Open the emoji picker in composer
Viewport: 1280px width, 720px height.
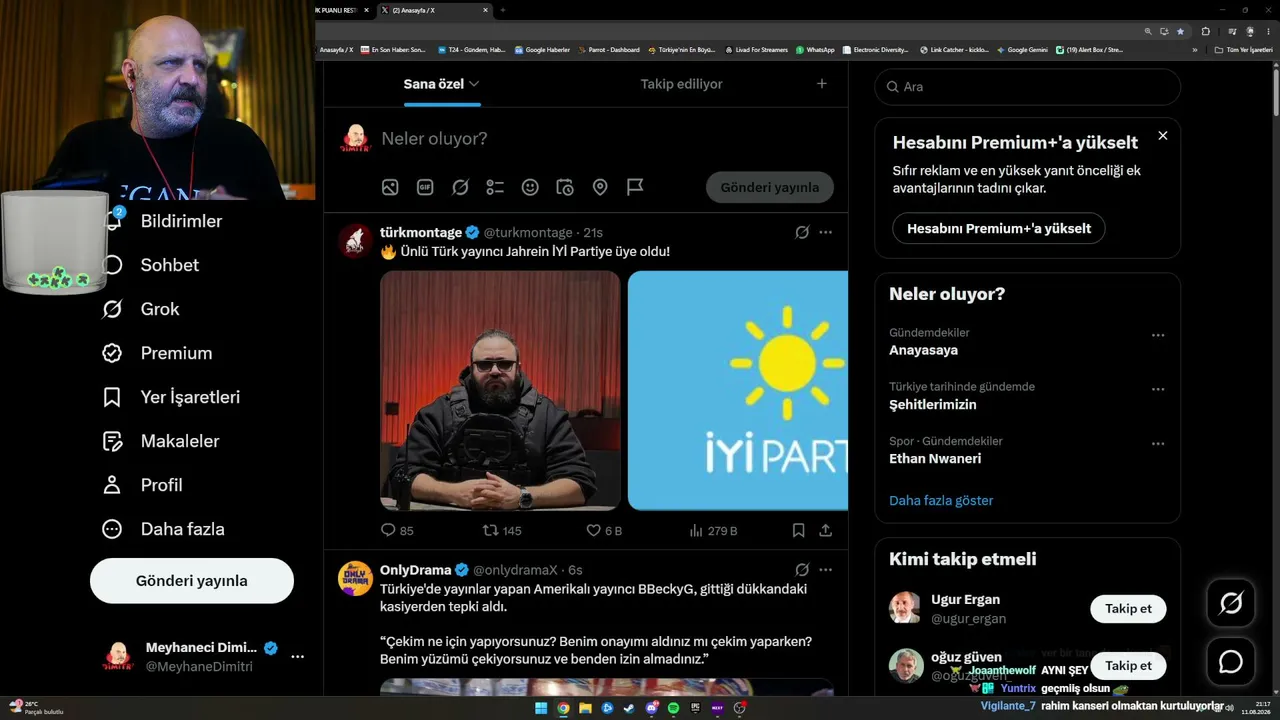[x=530, y=187]
